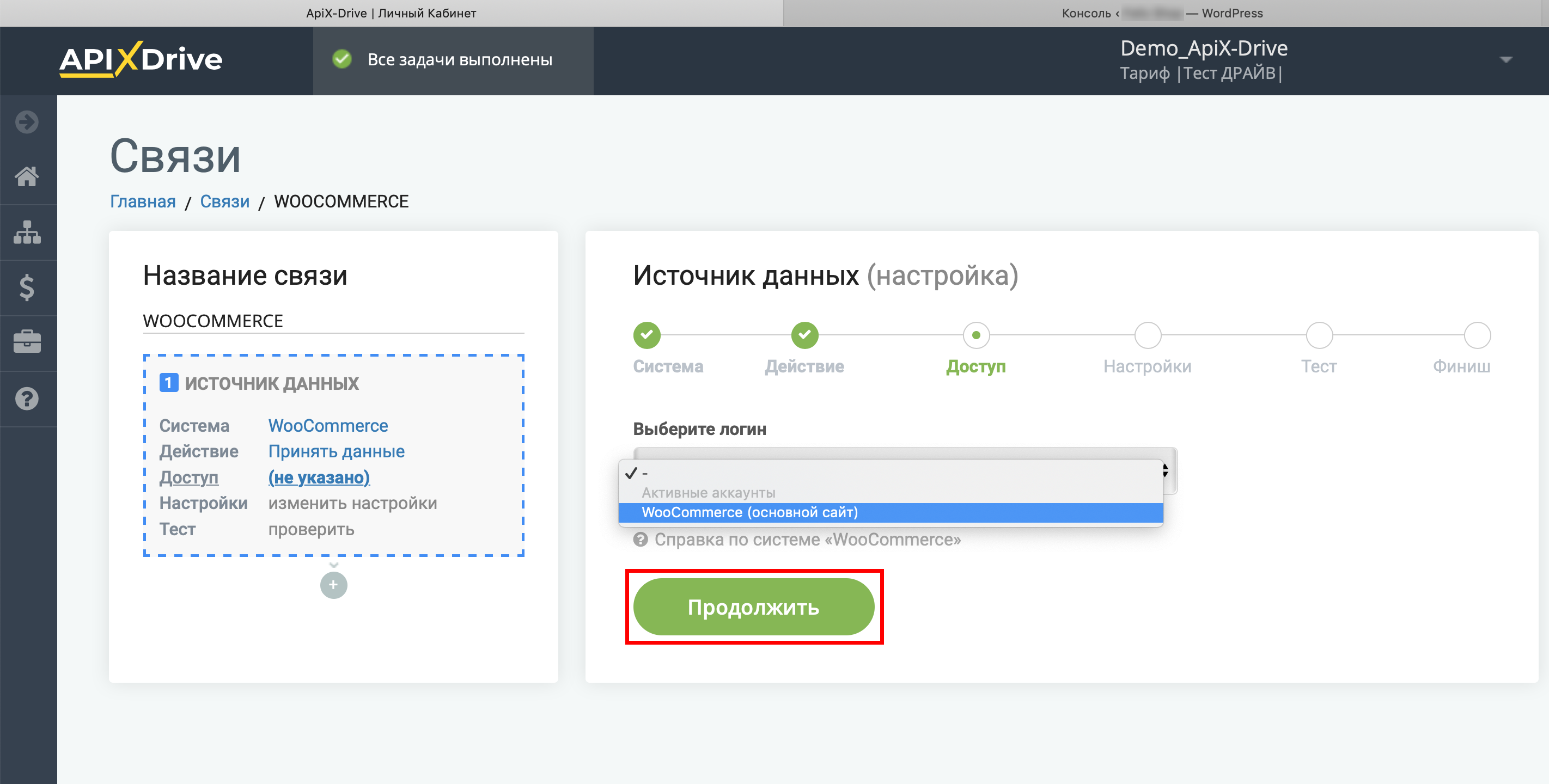Select the Тест step circle
The width and height of the screenshot is (1549, 784).
click(1319, 335)
